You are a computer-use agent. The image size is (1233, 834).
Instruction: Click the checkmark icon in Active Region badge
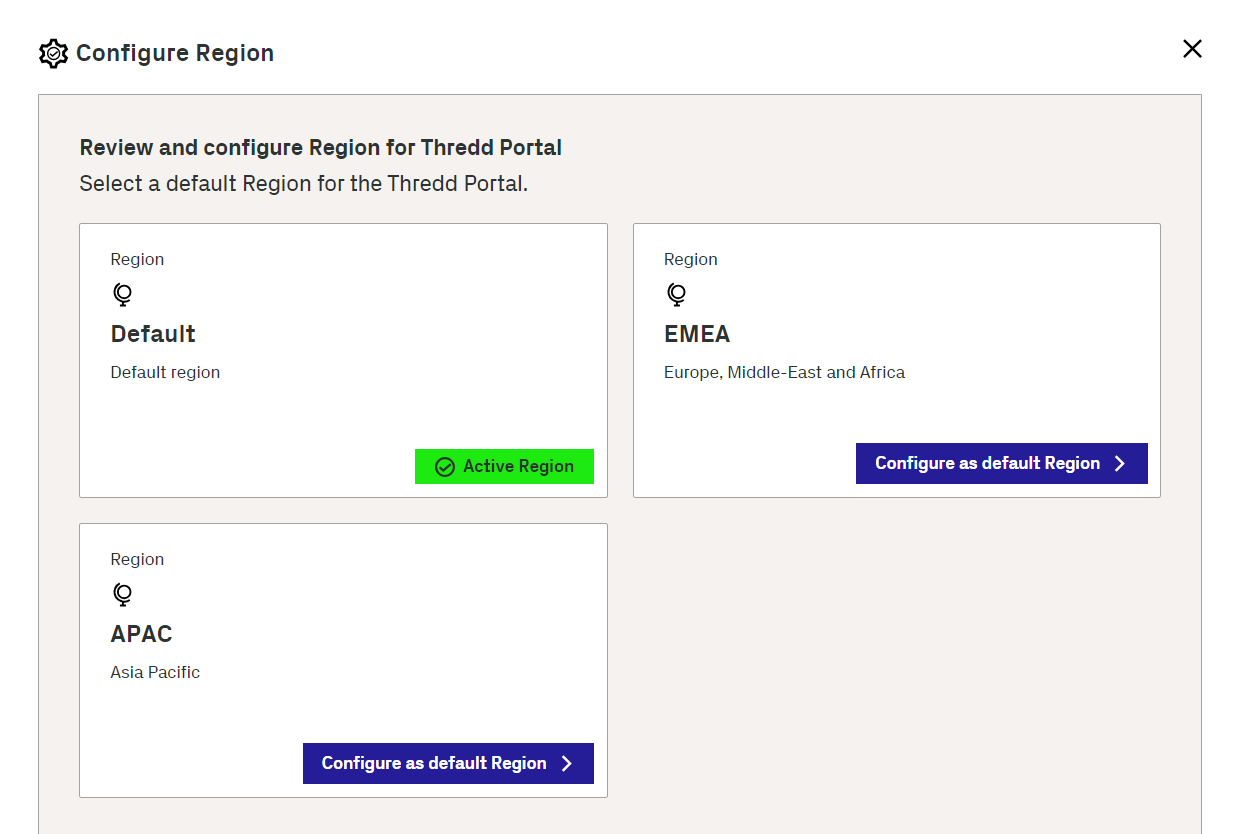[x=445, y=467]
